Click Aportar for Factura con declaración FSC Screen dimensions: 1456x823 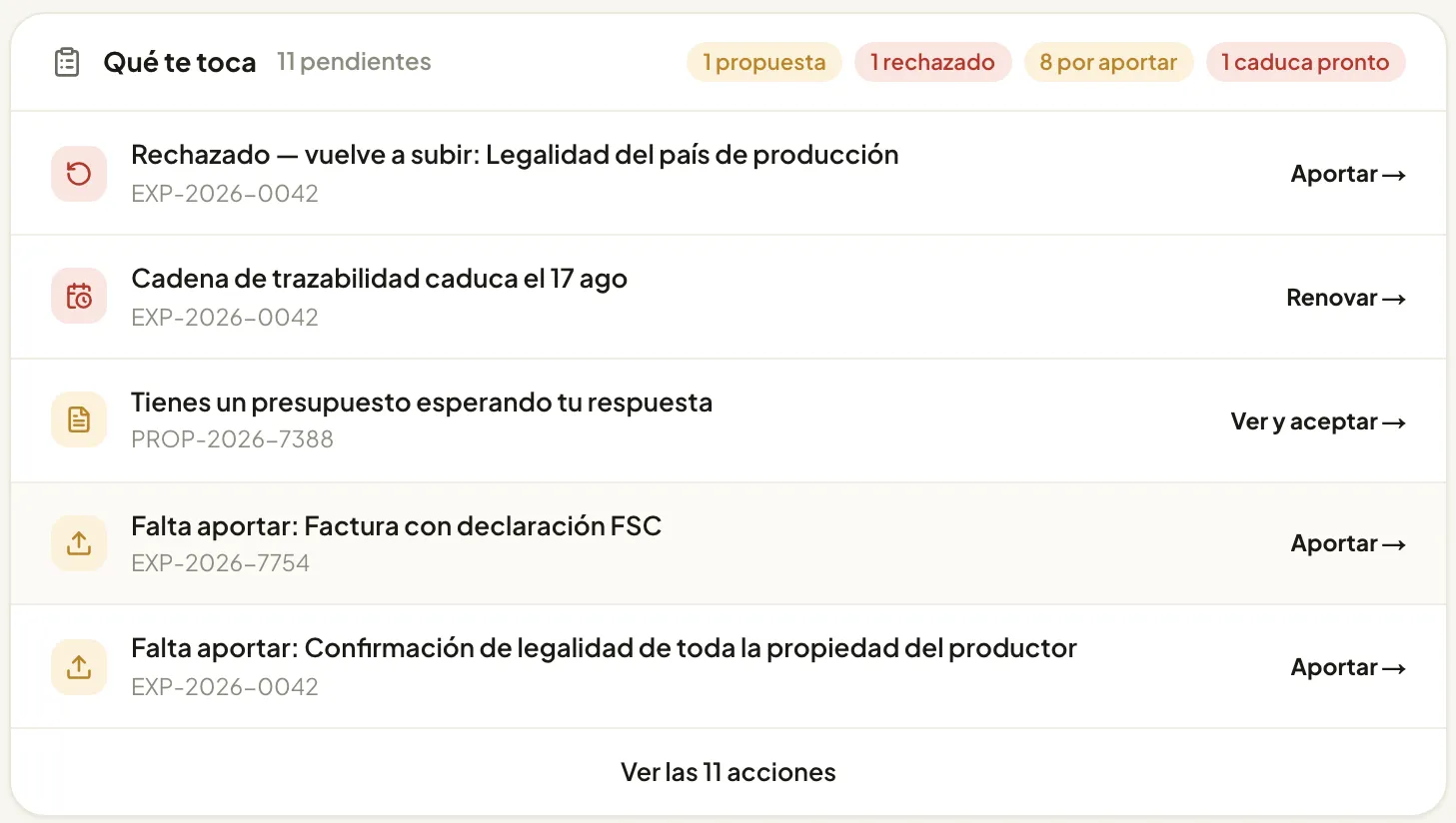coord(1348,543)
